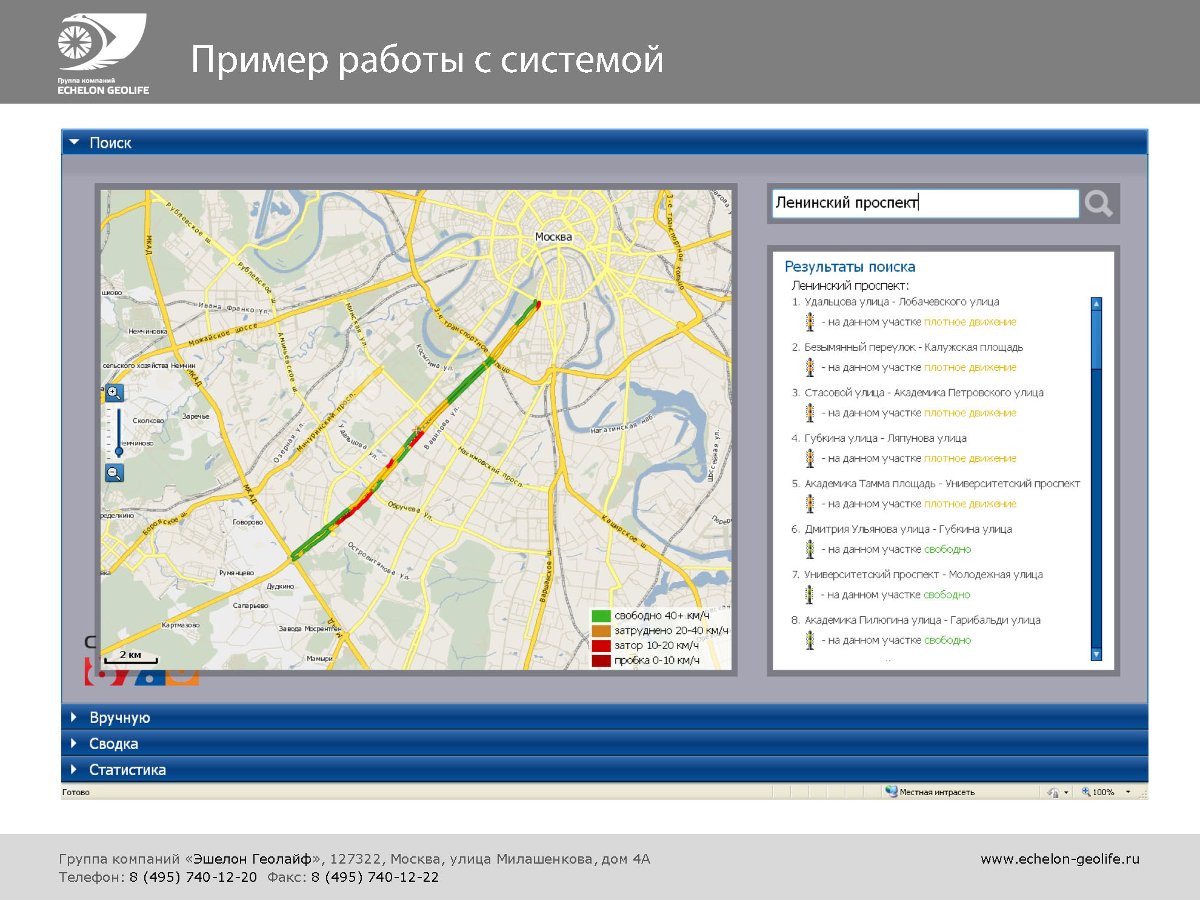
Task: Click traffic light icon for Удальцова улица segment
Action: tap(810, 322)
